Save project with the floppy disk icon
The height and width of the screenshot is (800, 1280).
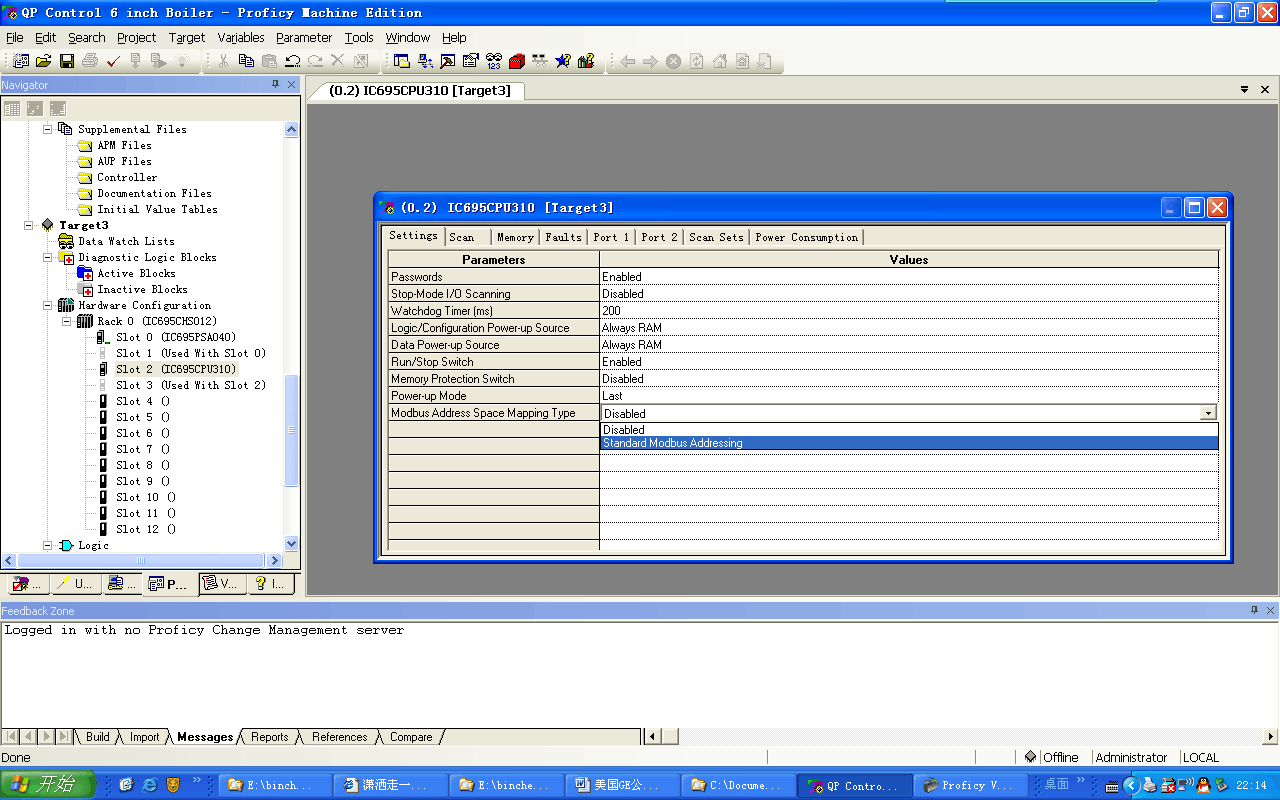67,61
